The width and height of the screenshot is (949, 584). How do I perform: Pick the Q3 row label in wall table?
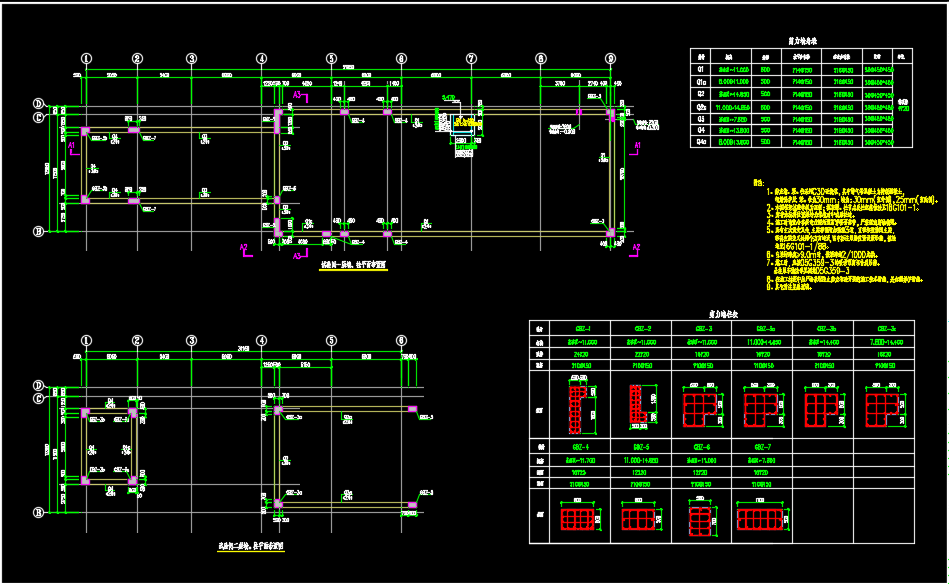701,119
